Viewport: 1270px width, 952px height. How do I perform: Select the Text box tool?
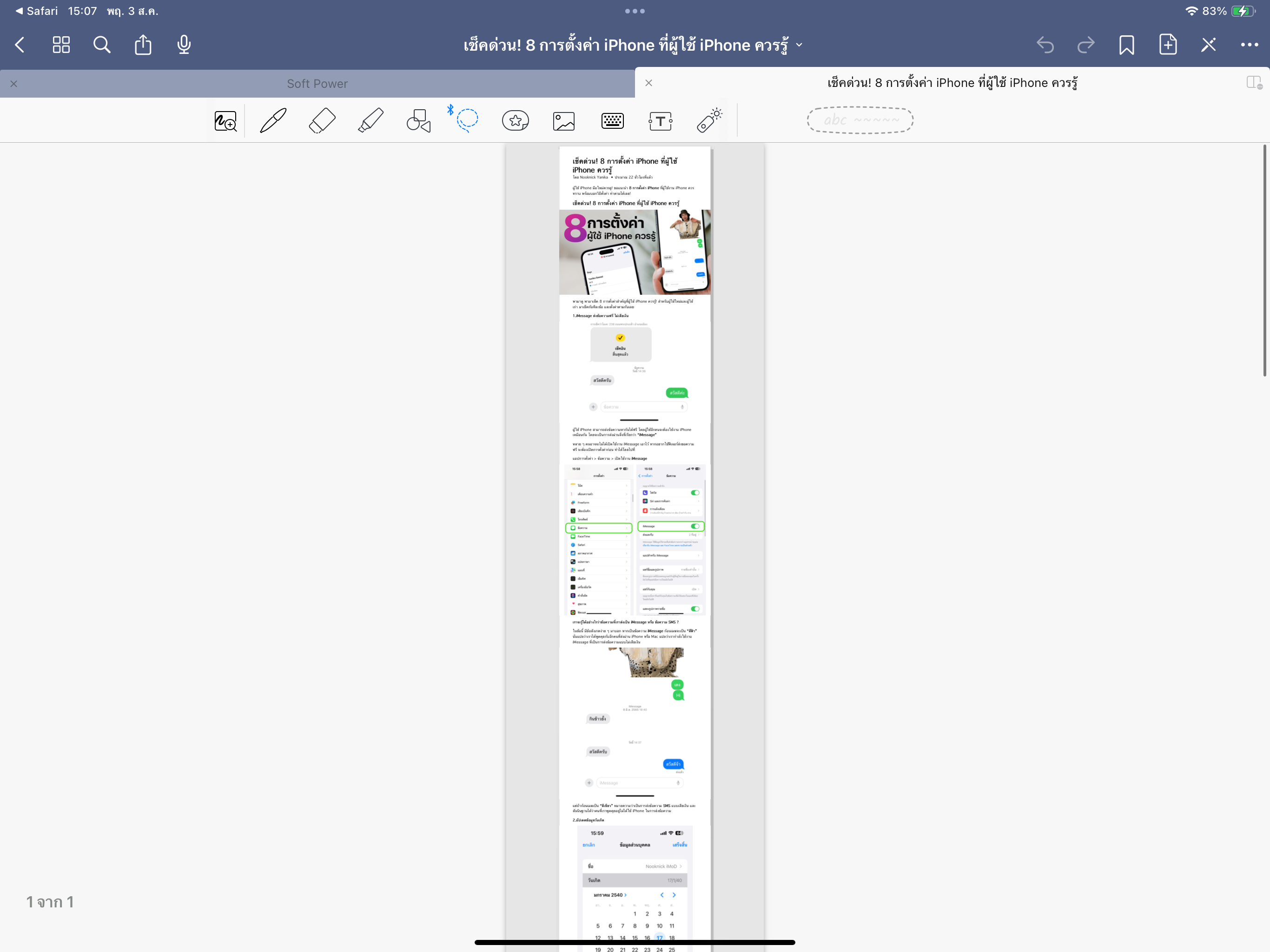[660, 120]
